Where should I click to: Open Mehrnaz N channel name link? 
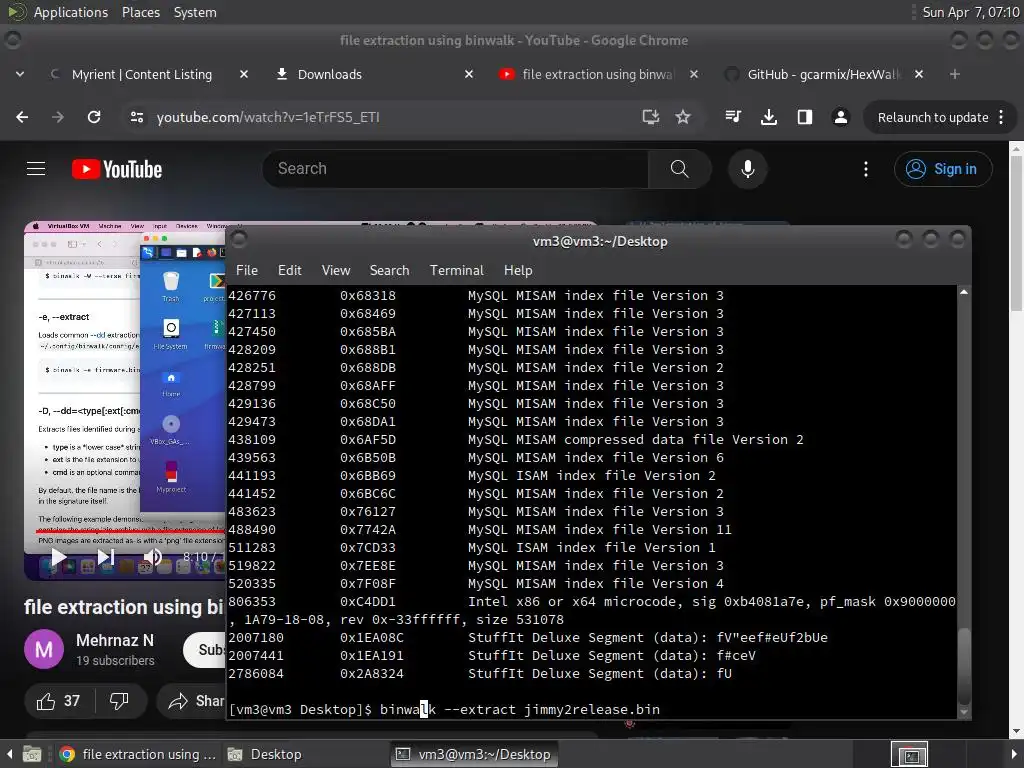tap(115, 641)
